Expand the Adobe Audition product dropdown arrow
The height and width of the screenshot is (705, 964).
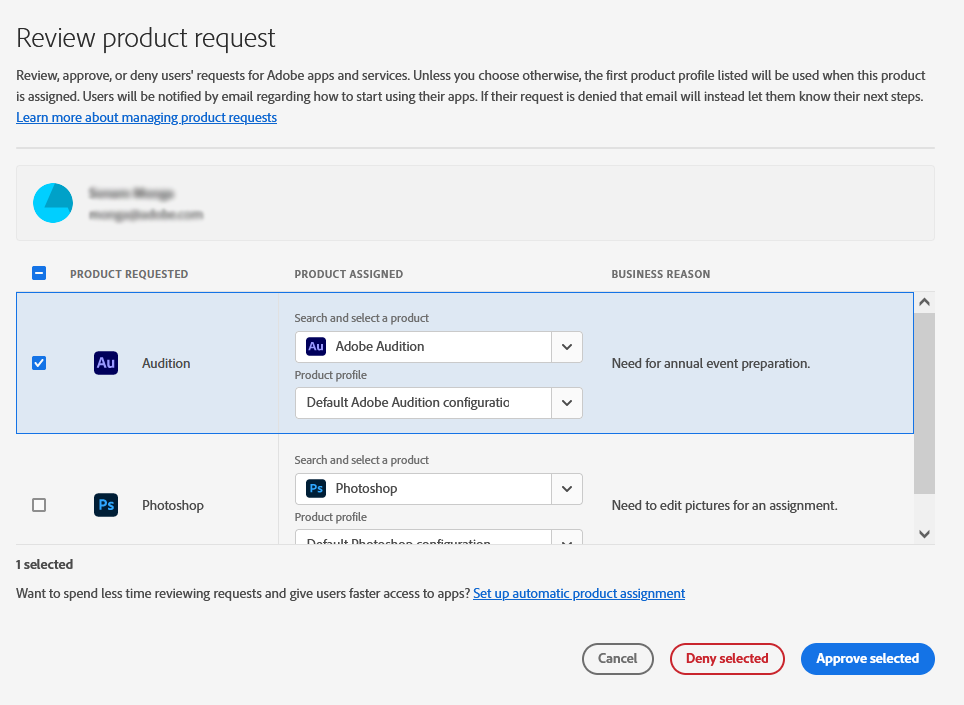567,346
